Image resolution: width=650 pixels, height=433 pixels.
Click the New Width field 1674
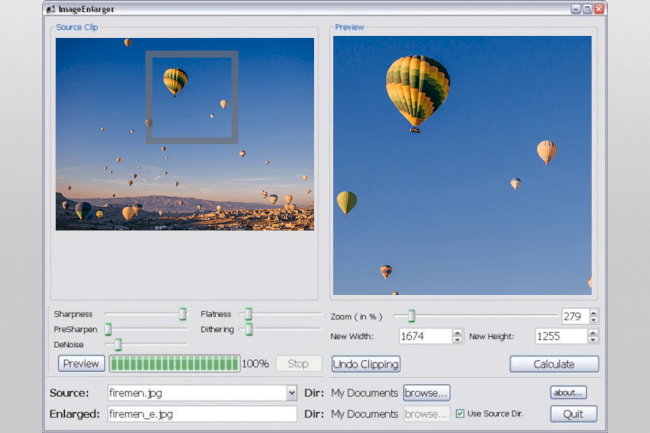coord(426,336)
